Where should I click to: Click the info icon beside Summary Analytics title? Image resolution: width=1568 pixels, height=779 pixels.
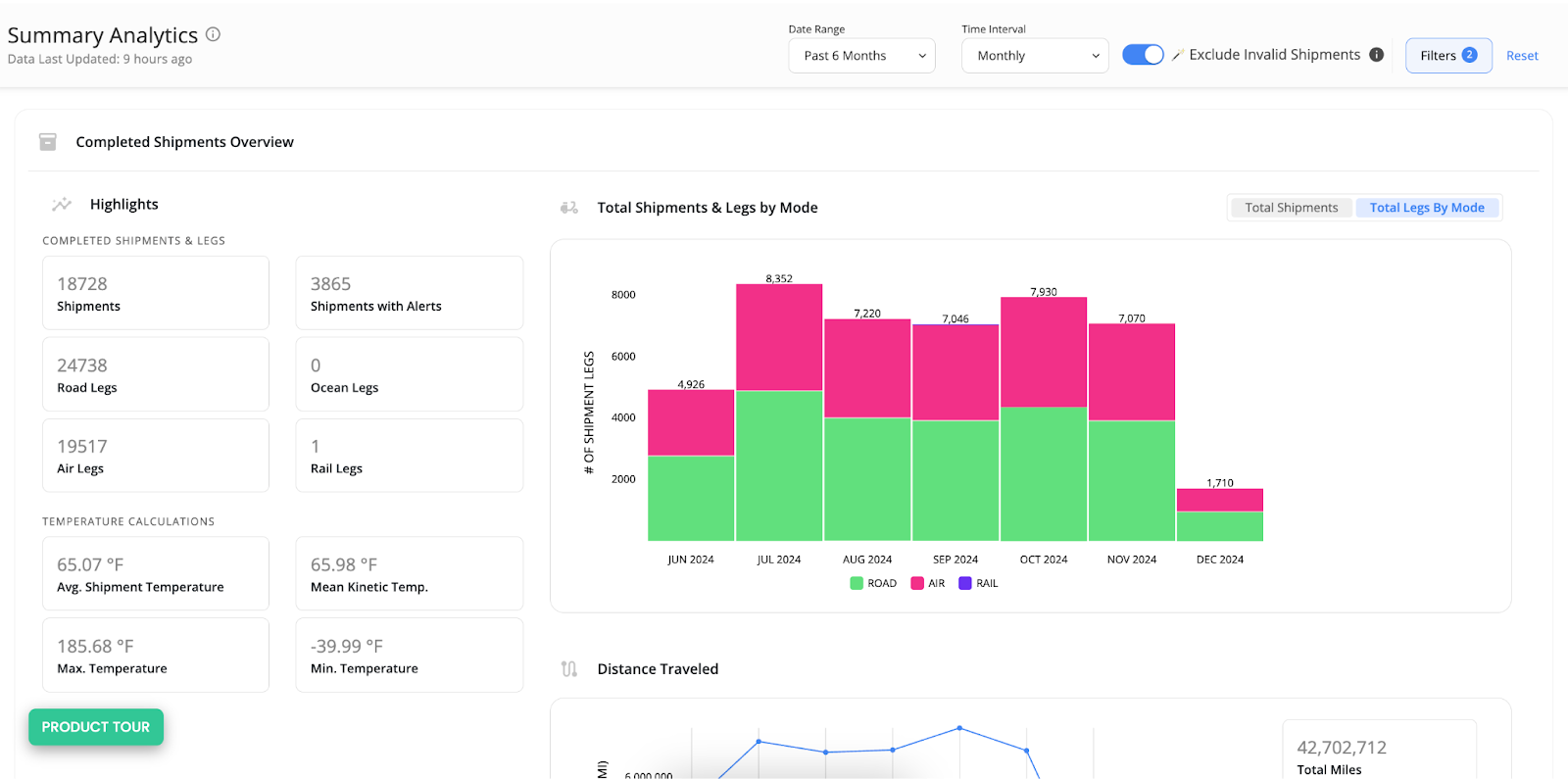(213, 34)
